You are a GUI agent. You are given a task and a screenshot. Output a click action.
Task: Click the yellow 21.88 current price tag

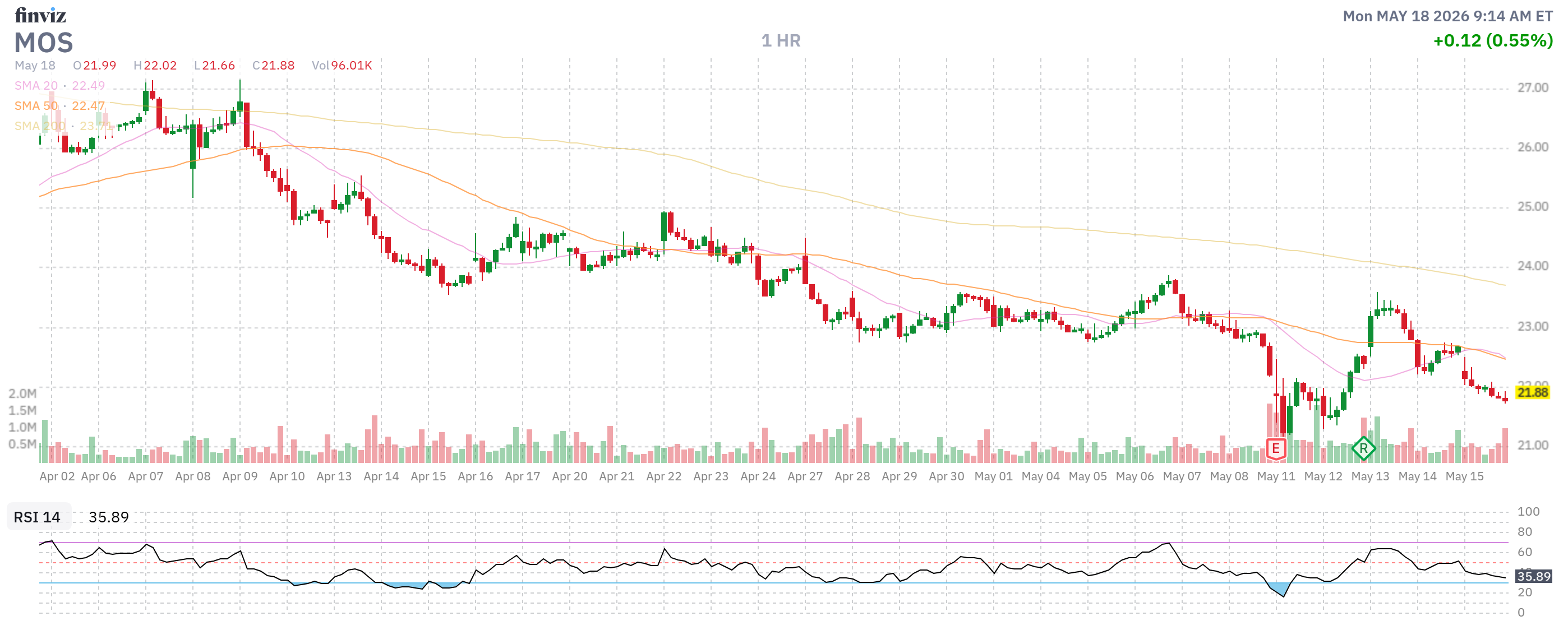point(1532,392)
